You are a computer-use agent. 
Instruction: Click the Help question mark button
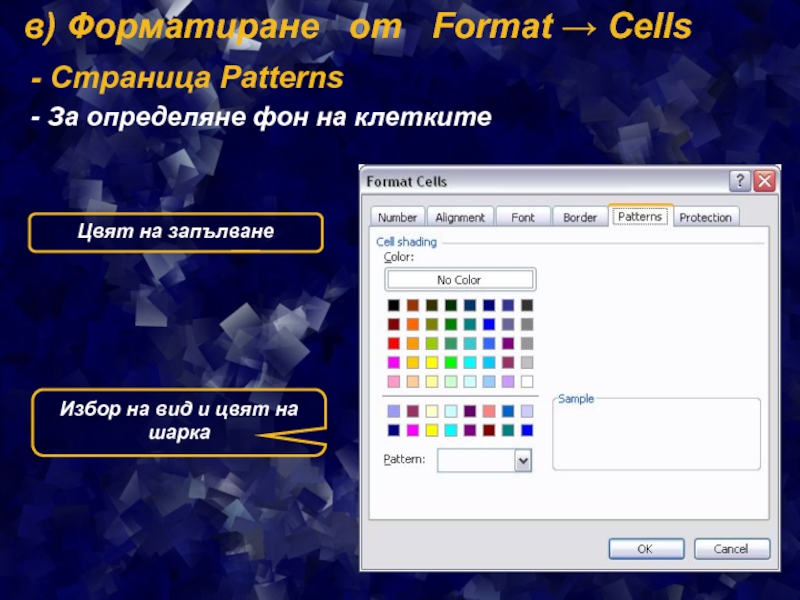739,181
